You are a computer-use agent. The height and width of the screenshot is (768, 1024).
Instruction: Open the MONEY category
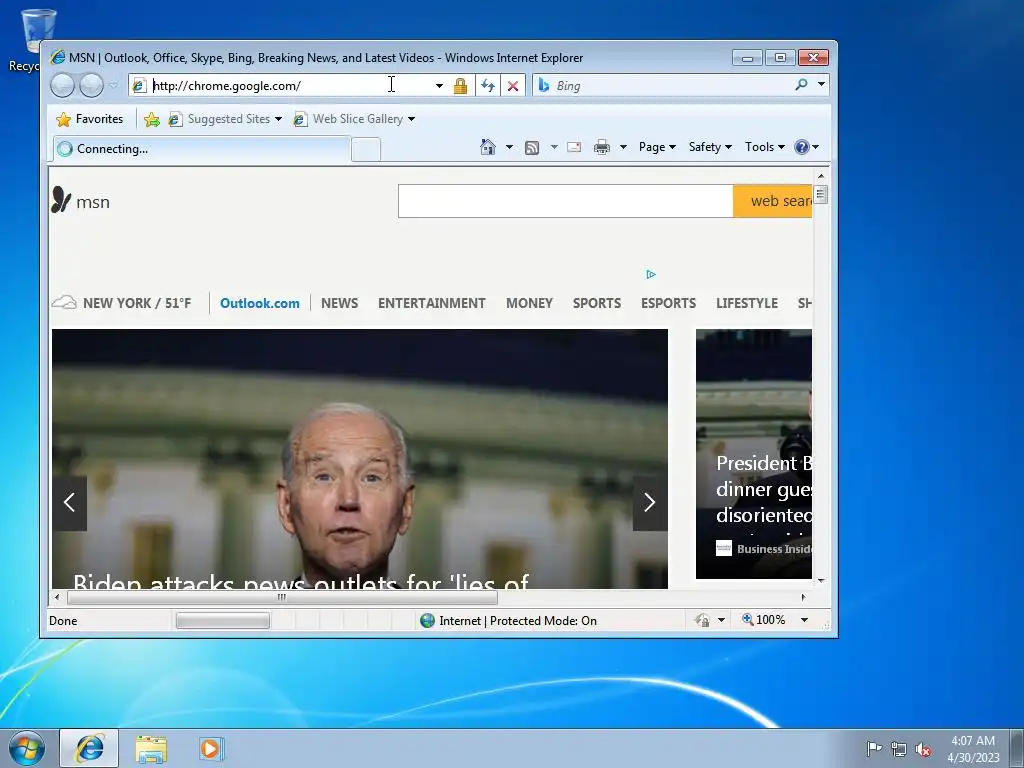[530, 303]
